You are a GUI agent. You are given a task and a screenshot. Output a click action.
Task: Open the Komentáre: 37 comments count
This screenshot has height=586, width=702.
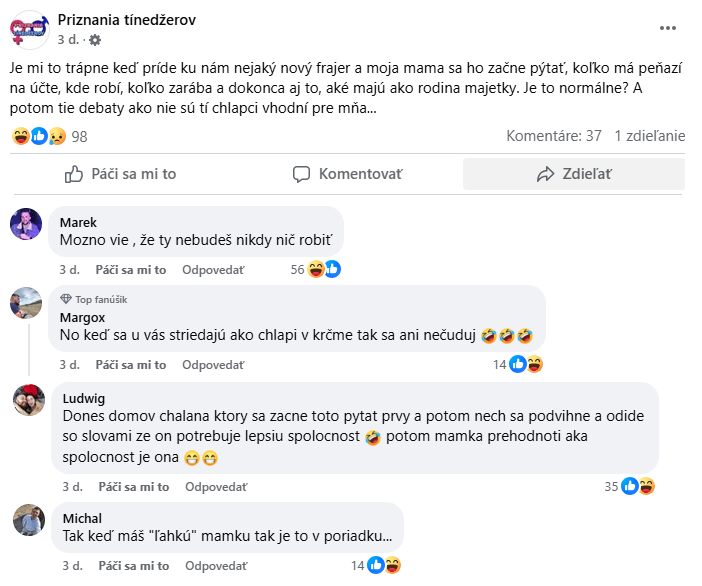pyautogui.click(x=553, y=136)
